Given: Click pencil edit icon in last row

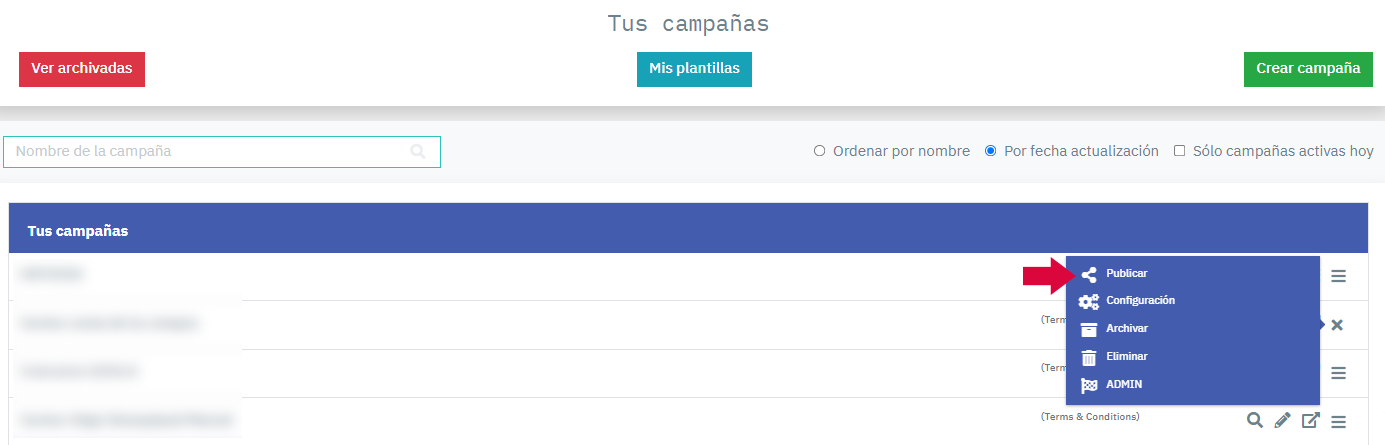Looking at the screenshot, I should [1282, 421].
